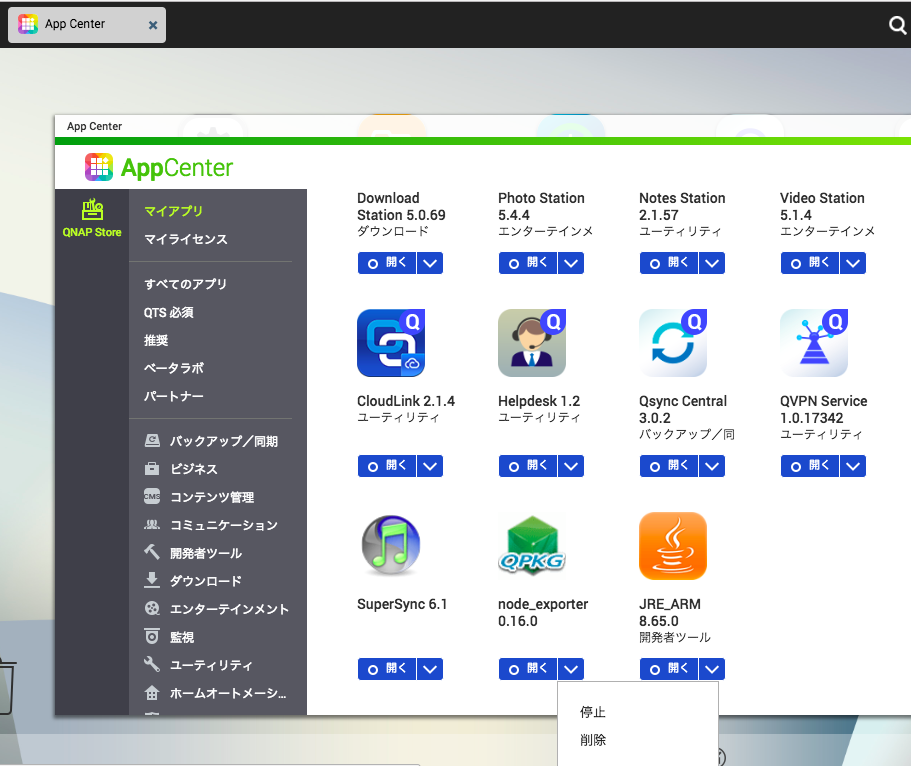Screen dimensions: 911x766
Task: Open Download Station with 開く button
Action: [x=387, y=263]
